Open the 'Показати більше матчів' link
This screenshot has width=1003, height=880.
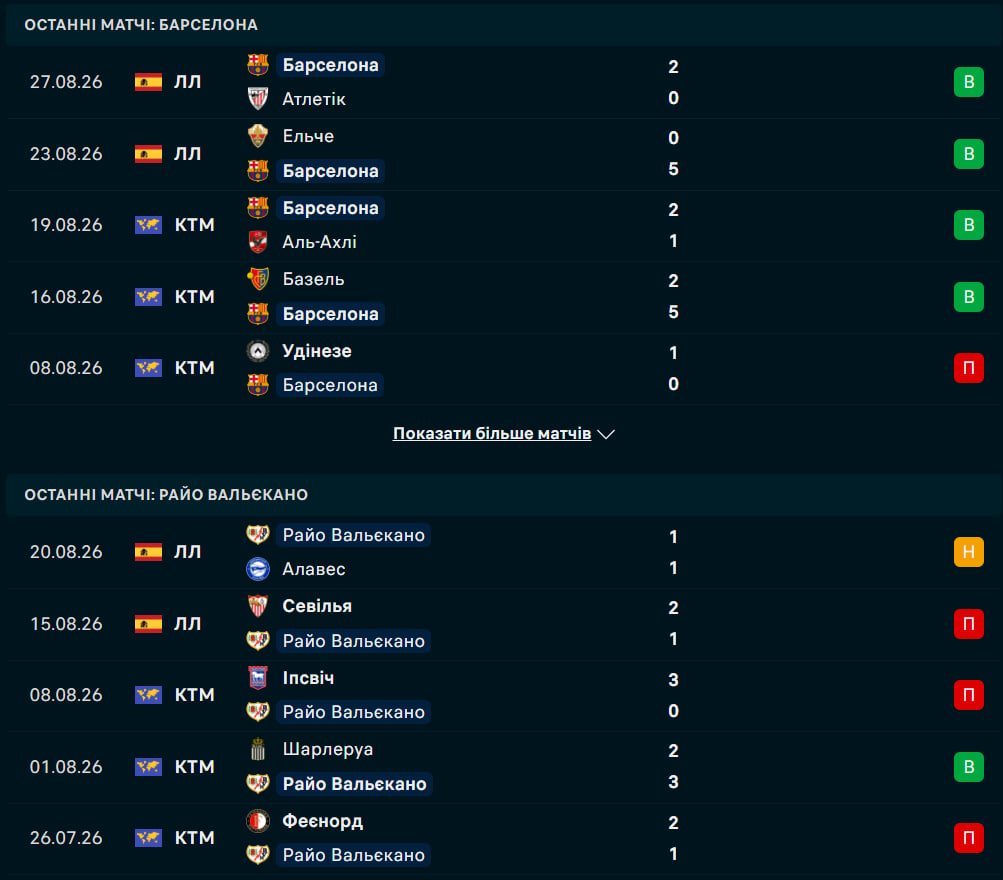pyautogui.click(x=492, y=433)
